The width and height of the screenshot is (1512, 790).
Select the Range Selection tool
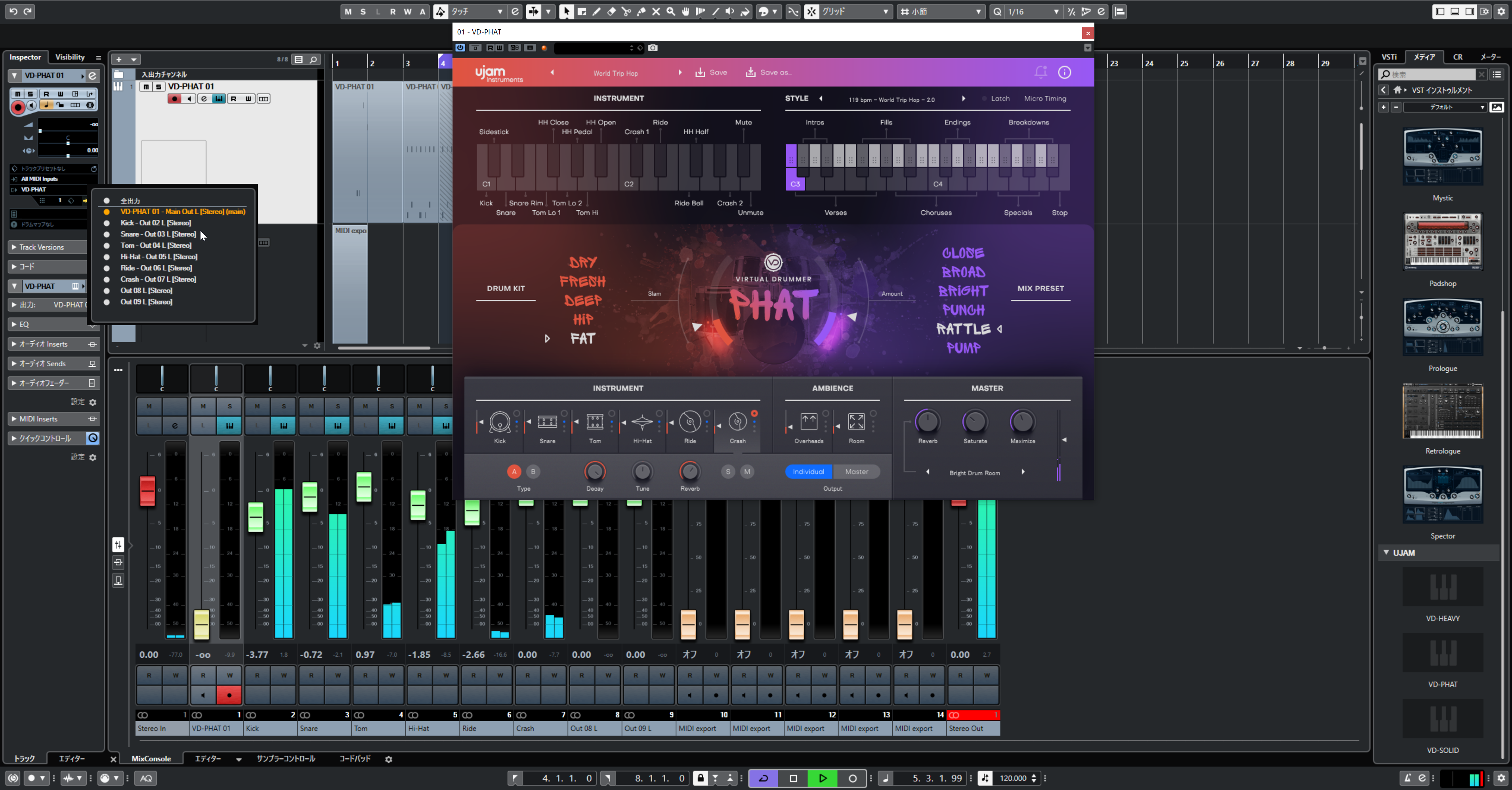[582, 12]
